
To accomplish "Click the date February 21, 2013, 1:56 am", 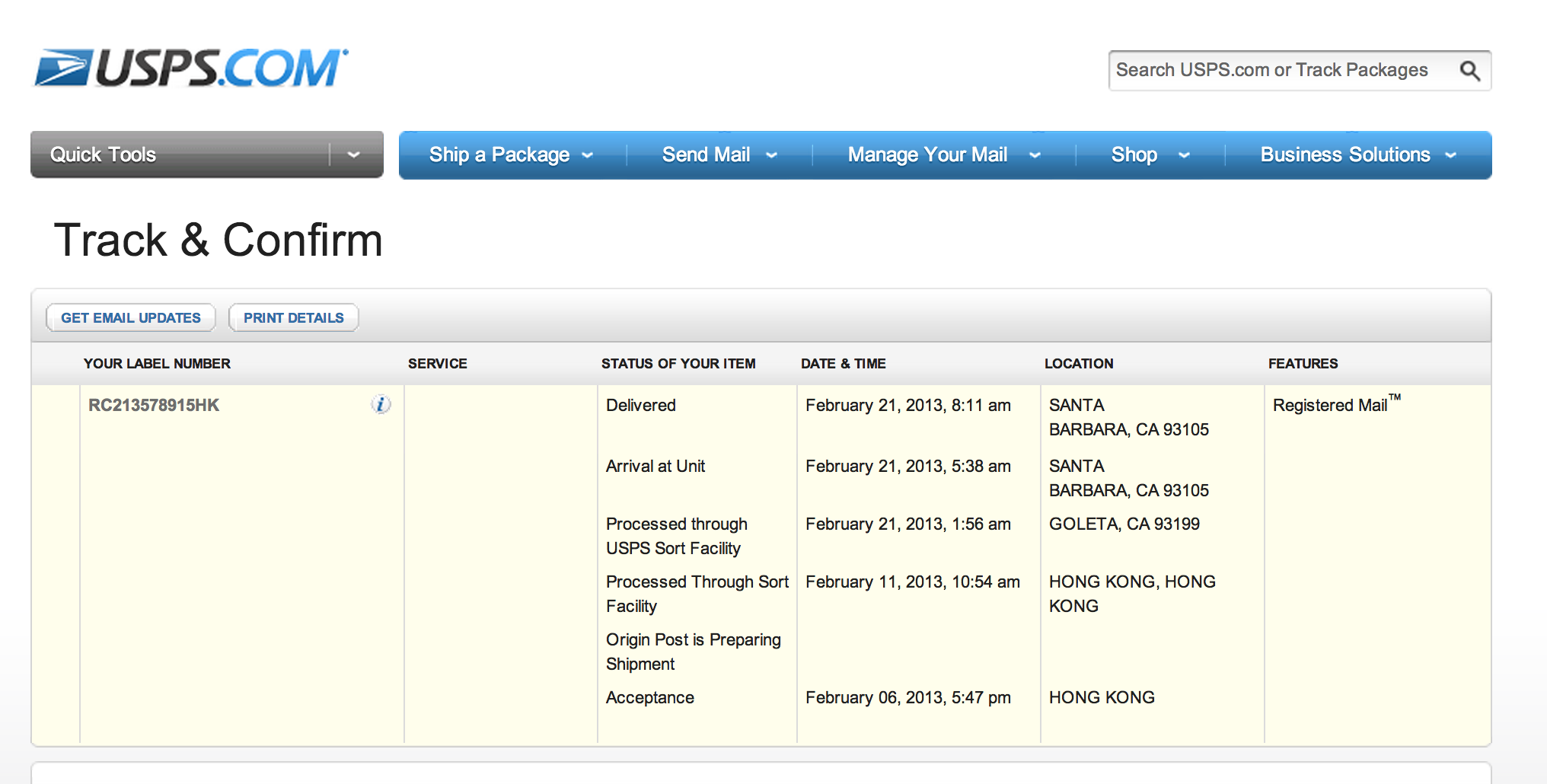I will click(908, 524).
